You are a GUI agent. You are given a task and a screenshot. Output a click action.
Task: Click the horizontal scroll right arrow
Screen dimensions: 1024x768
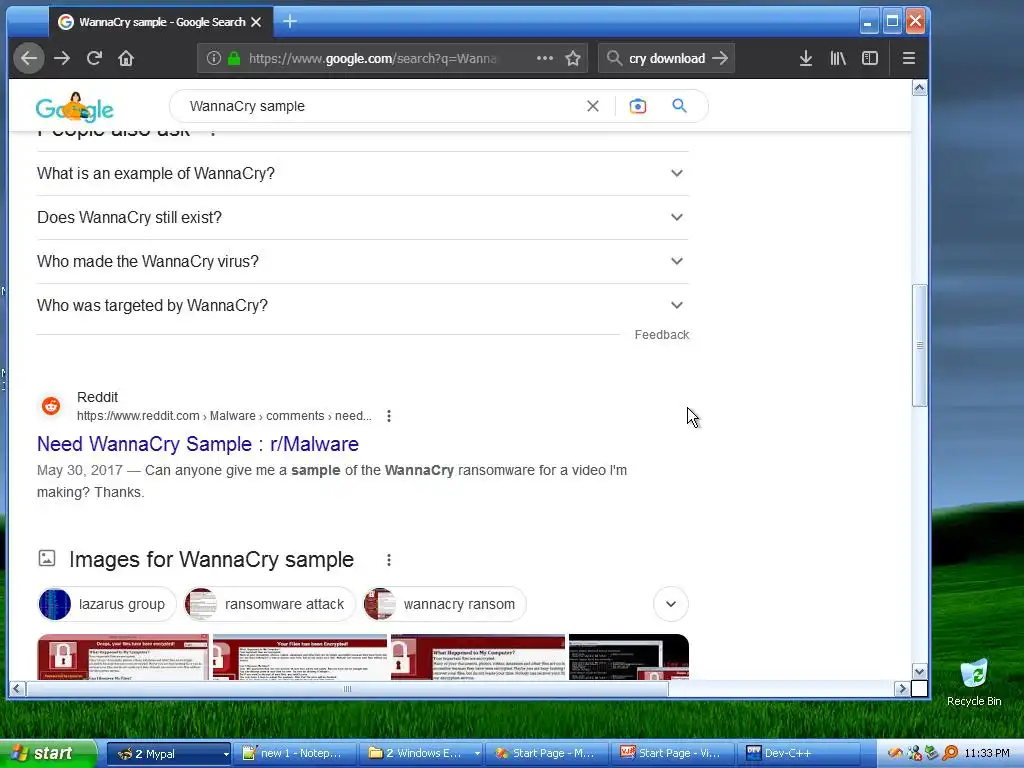903,688
